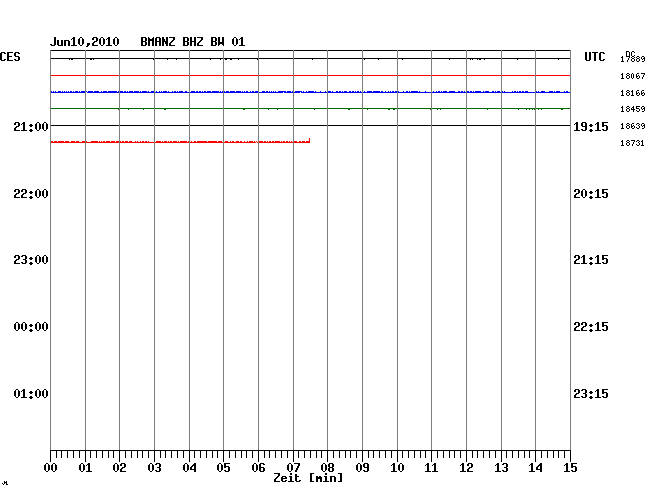Click the local time label '00:00'
Image resolution: width=650 pixels, height=494 pixels.
click(31, 327)
